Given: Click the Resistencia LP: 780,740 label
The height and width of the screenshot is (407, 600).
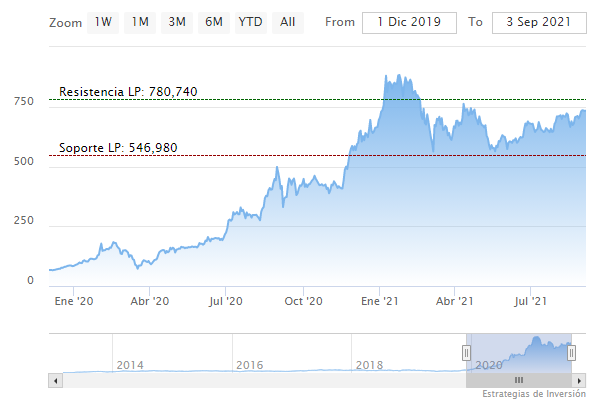Looking at the screenshot, I should (128, 92).
